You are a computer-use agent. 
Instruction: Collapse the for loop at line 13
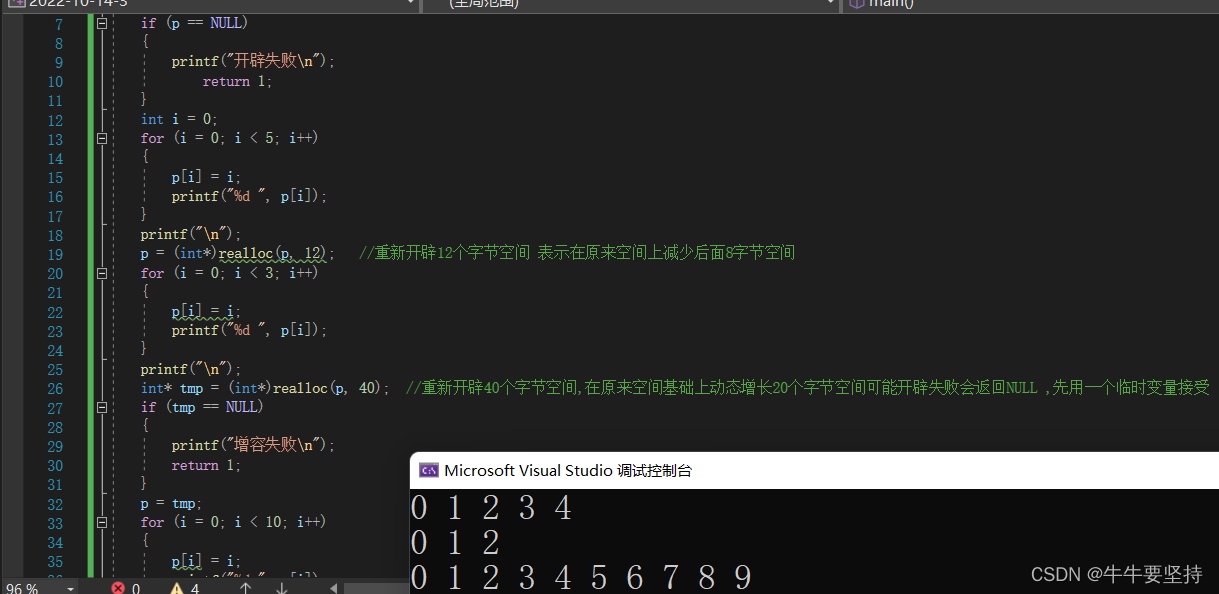click(x=101, y=138)
